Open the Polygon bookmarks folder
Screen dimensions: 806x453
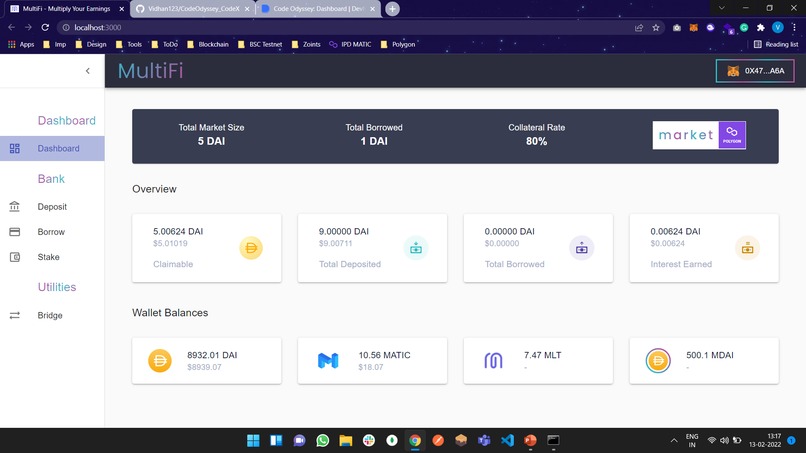click(397, 44)
